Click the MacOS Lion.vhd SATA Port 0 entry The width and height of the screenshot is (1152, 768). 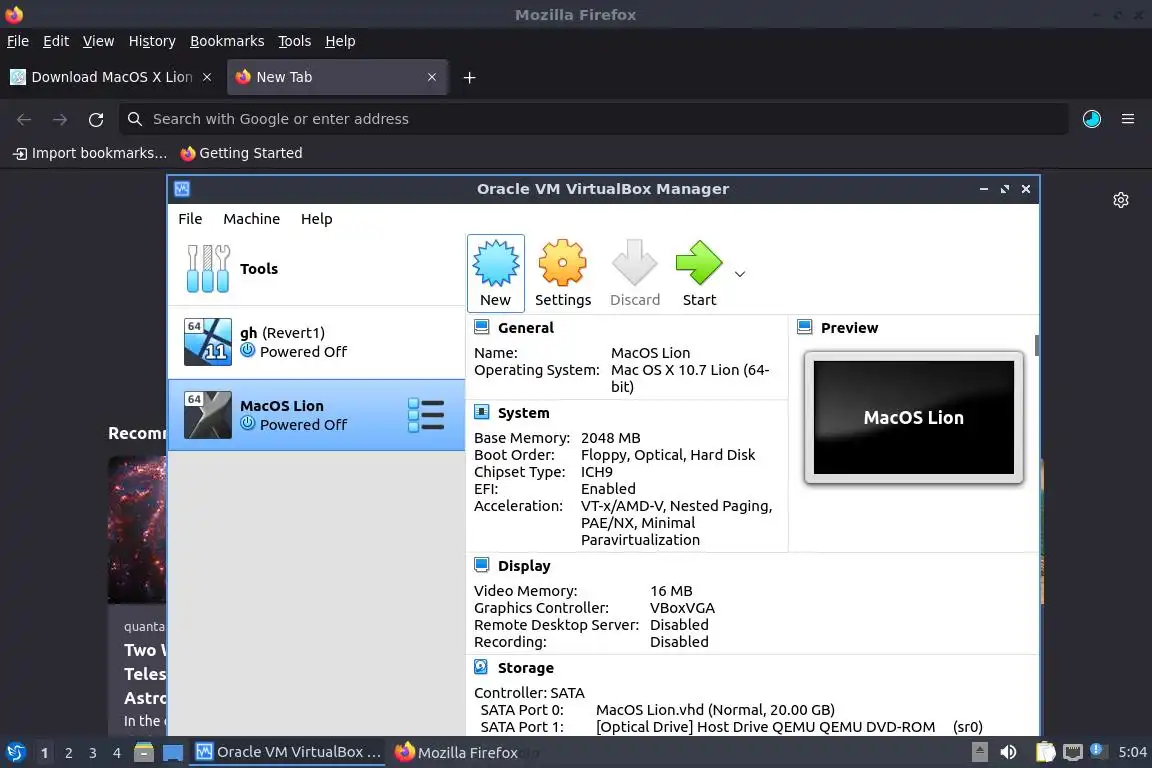pos(715,710)
